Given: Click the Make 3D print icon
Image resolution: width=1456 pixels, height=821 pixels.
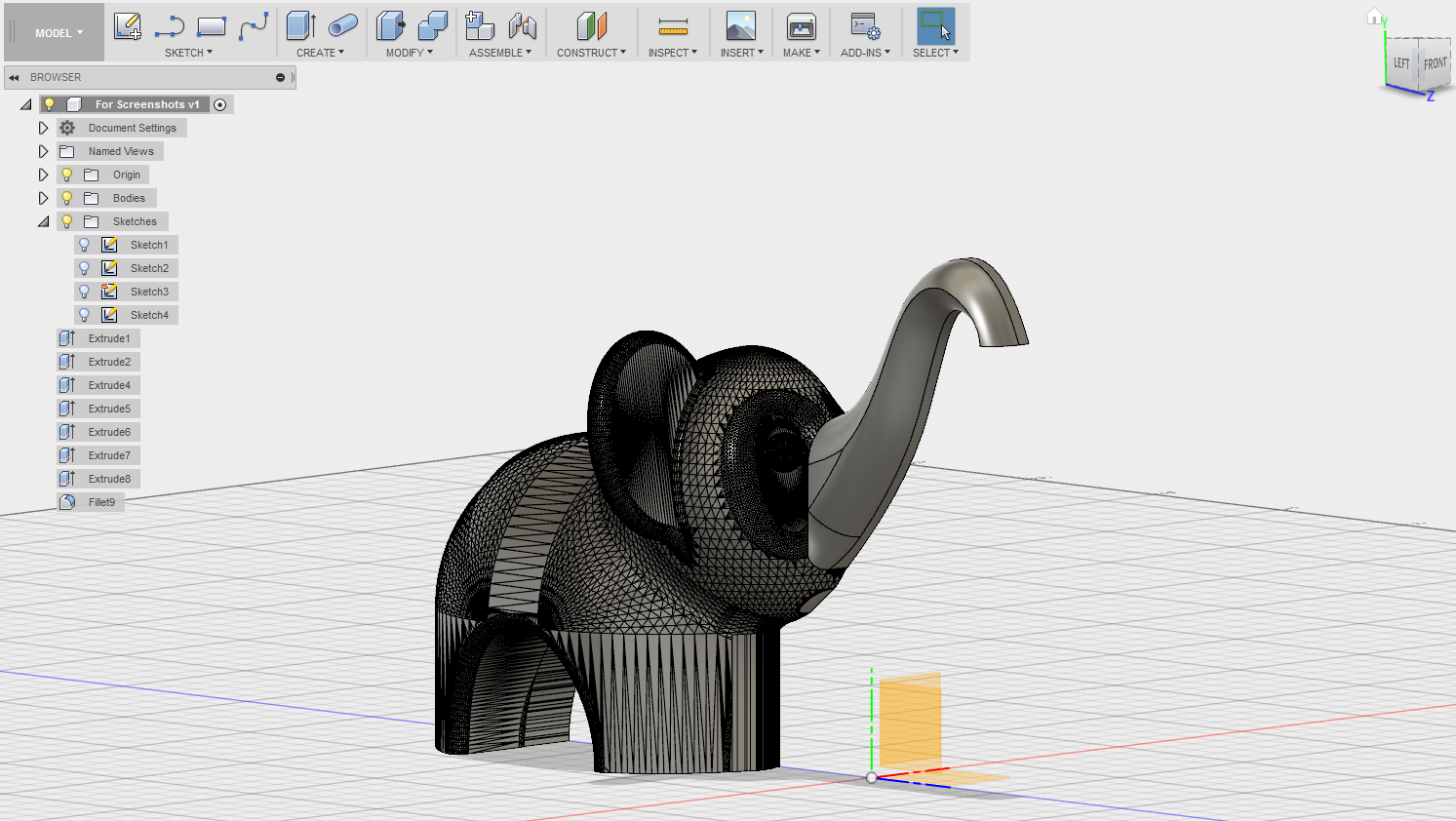Looking at the screenshot, I should pyautogui.click(x=802, y=26).
